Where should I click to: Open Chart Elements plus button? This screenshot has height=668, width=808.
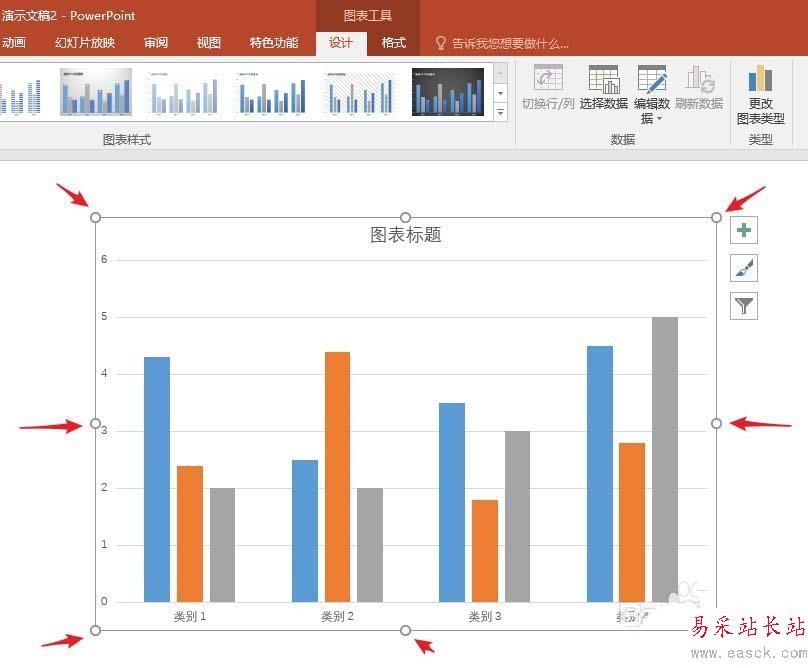pyautogui.click(x=744, y=230)
